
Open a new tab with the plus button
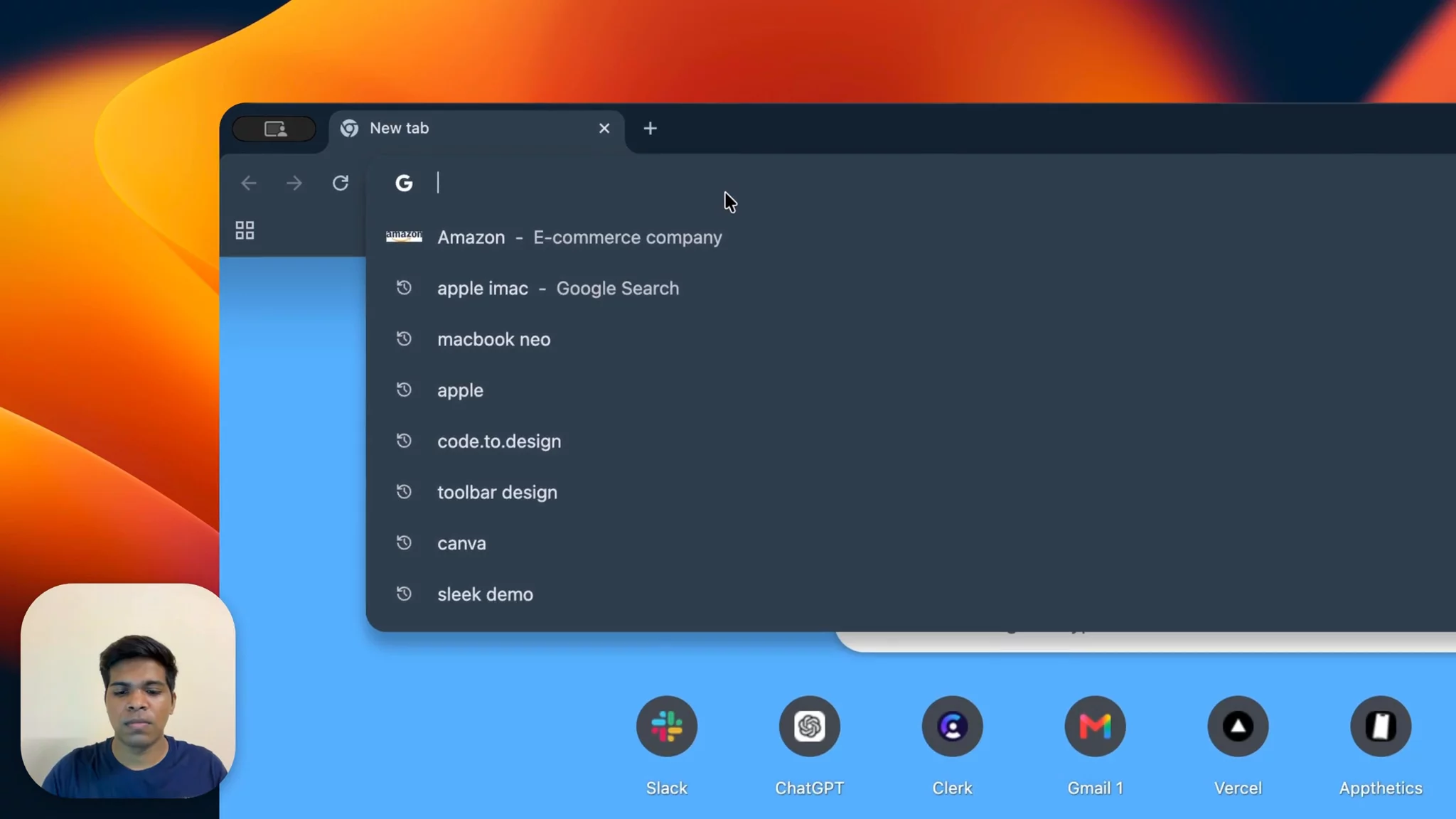(650, 129)
